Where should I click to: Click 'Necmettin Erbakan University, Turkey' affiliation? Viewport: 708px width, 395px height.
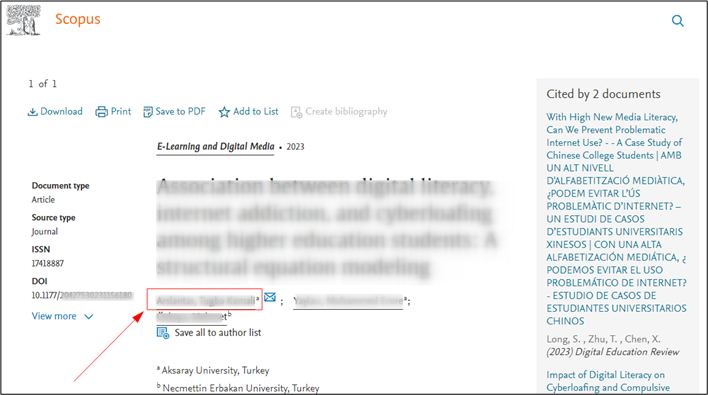point(241,388)
